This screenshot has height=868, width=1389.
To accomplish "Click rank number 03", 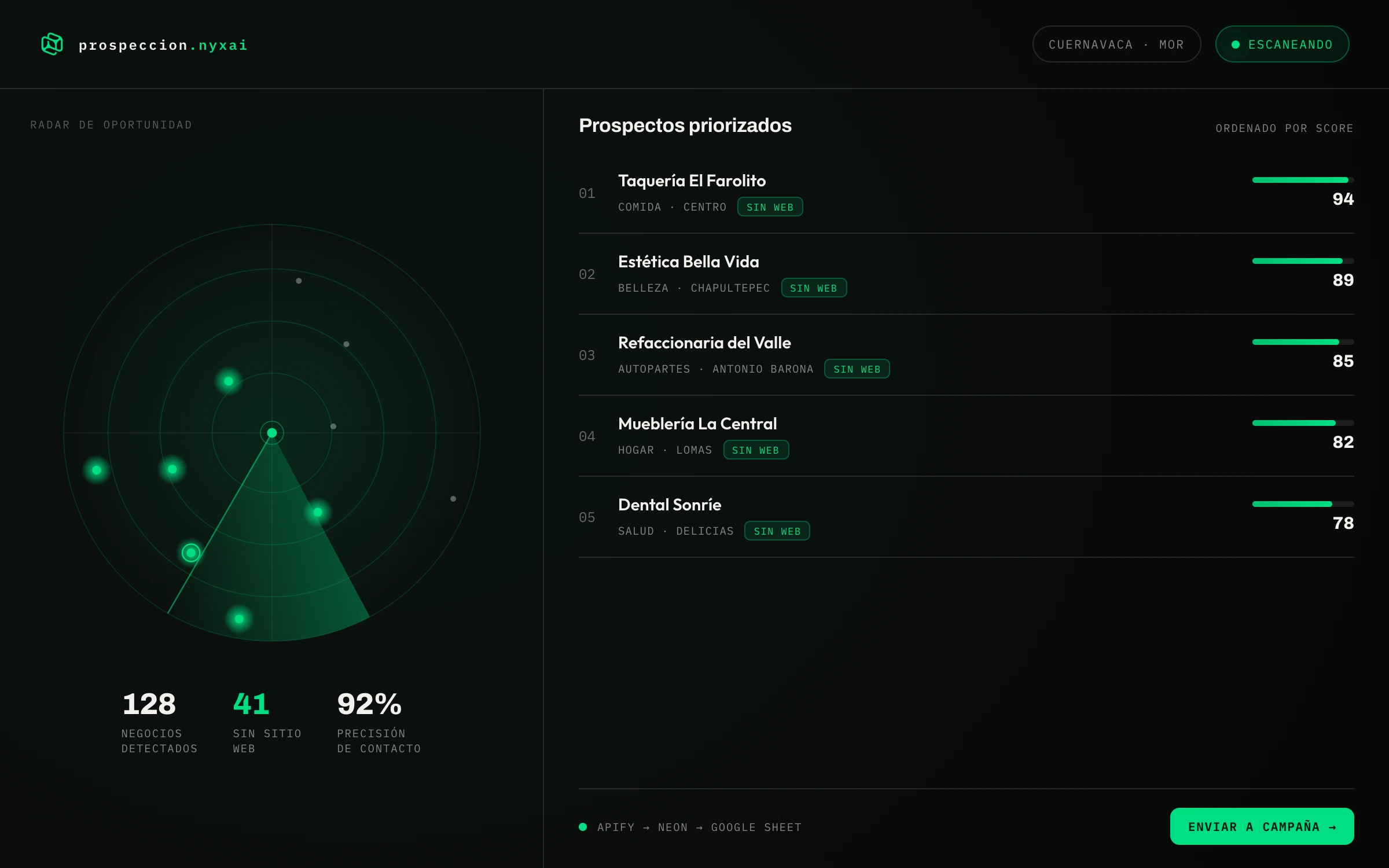I will coord(587,355).
